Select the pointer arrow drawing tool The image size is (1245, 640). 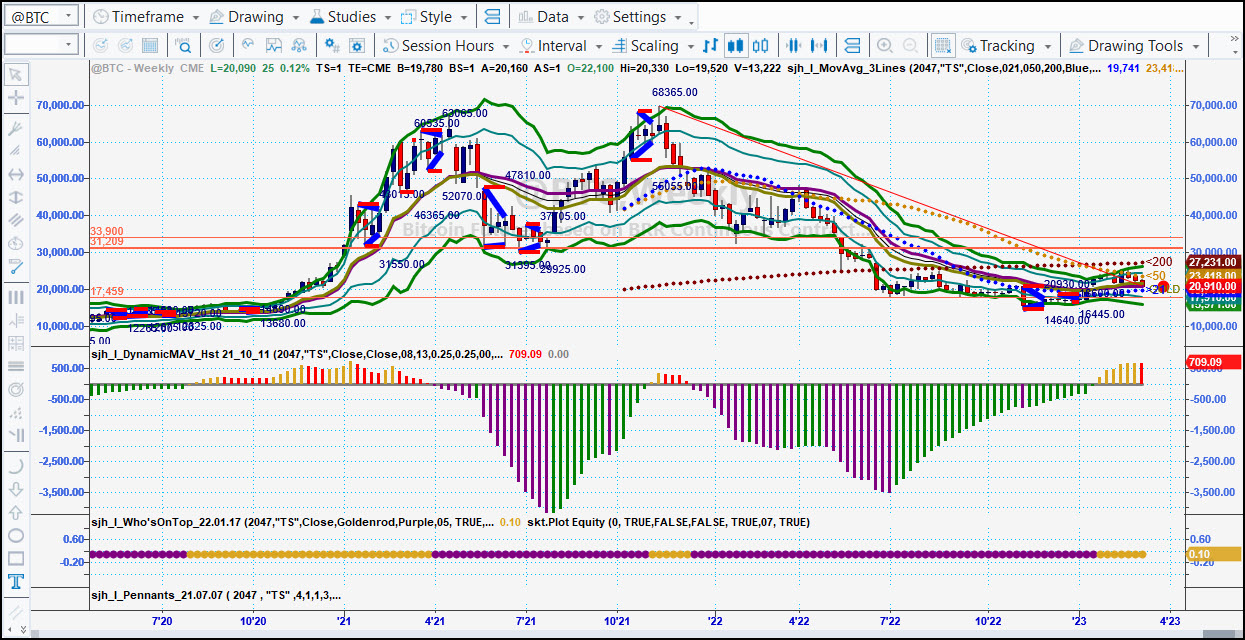point(16,74)
